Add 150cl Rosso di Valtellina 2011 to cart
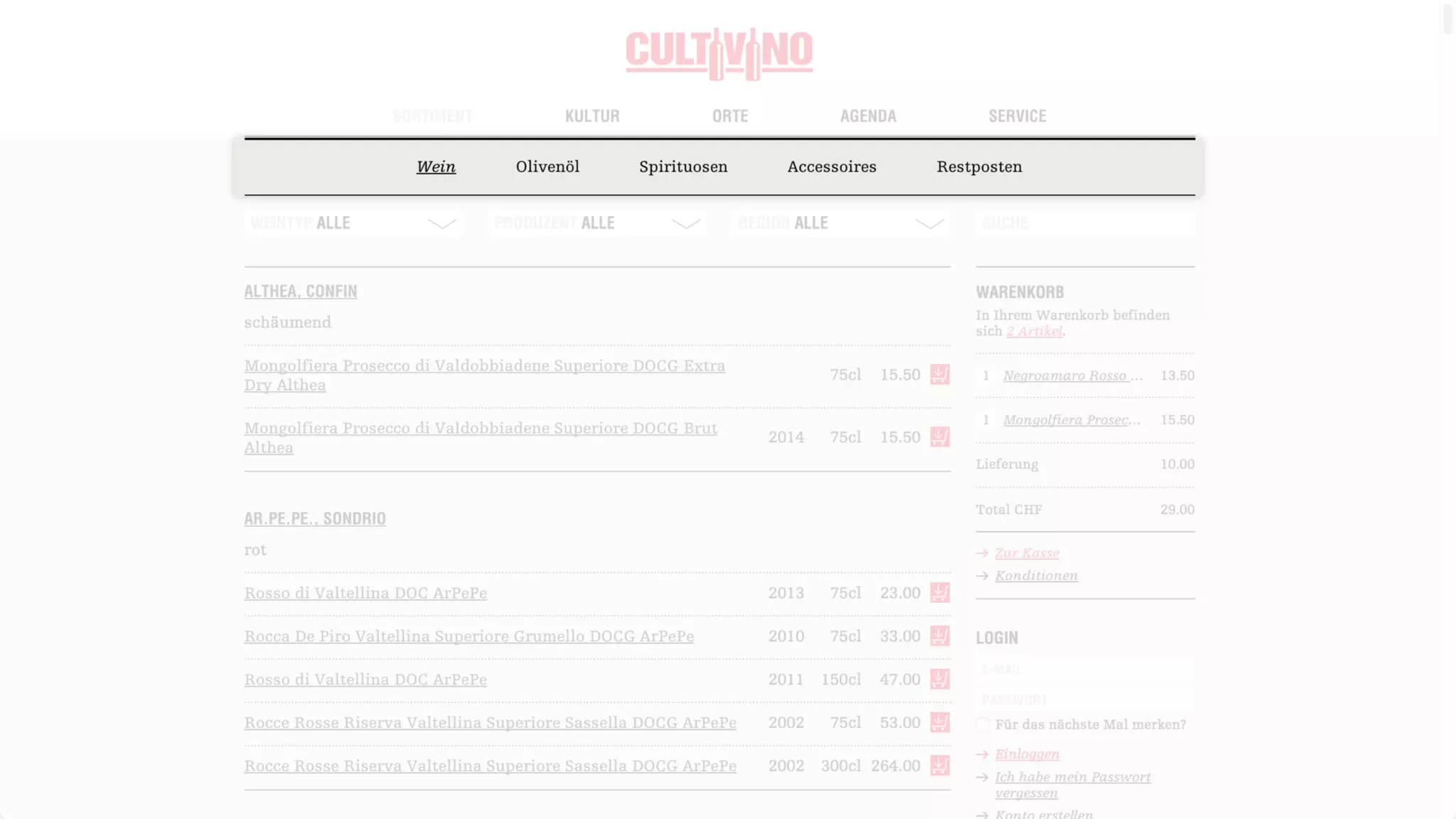The image size is (1456, 819). [x=939, y=680]
